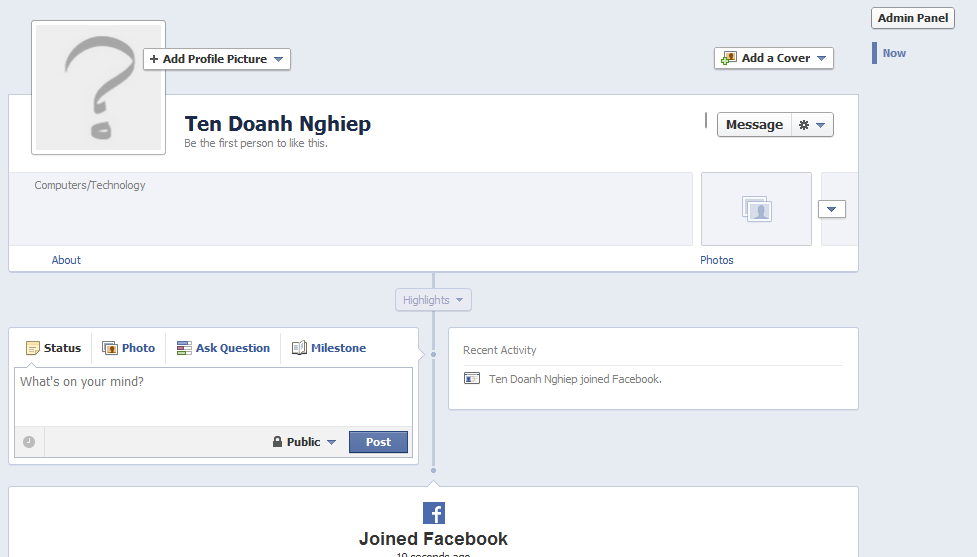The image size is (977, 557).
Task: Click the What's on your mind text box
Action: pos(213,396)
